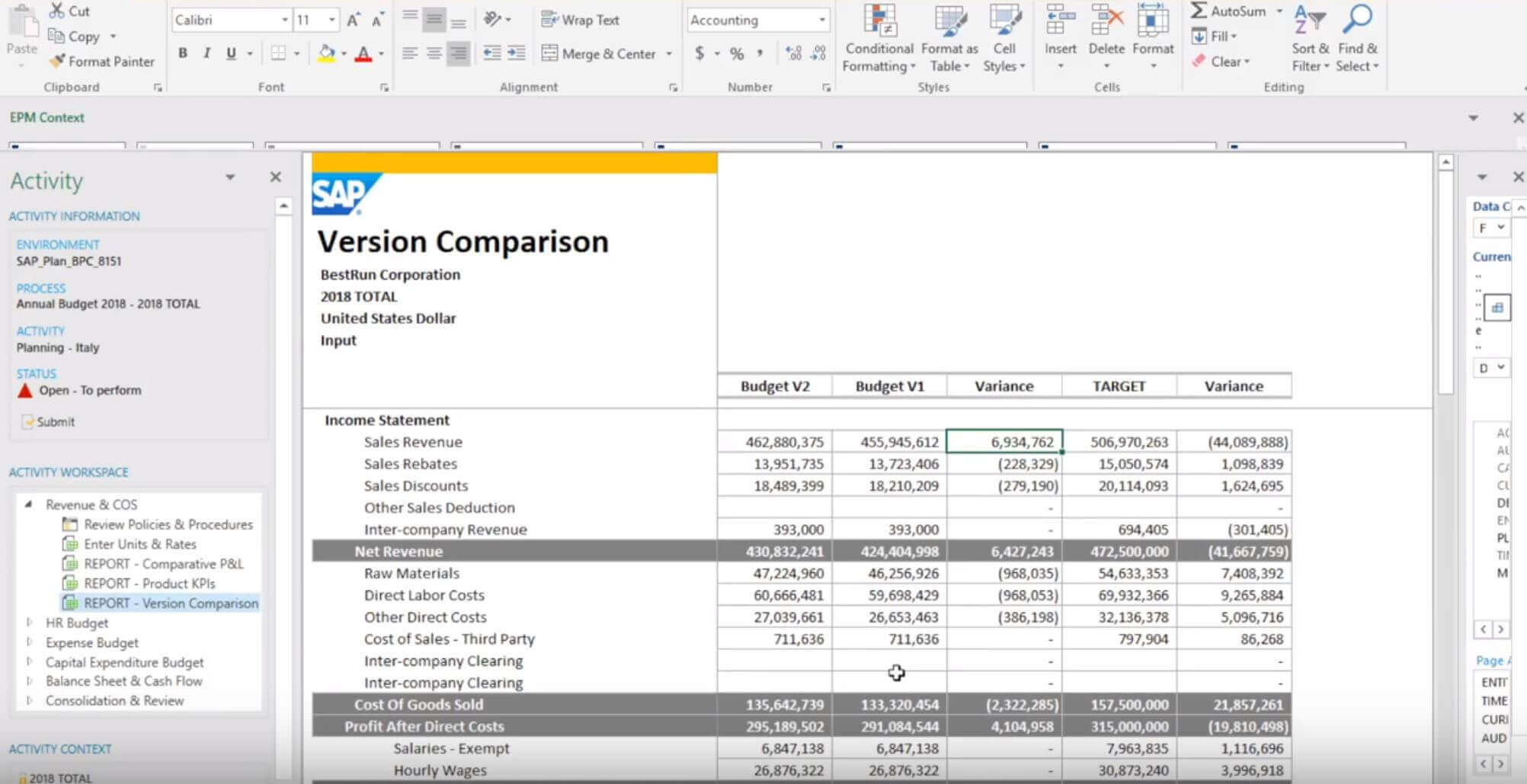The image size is (1527, 784).
Task: Apply the red font color
Action: [x=363, y=53]
